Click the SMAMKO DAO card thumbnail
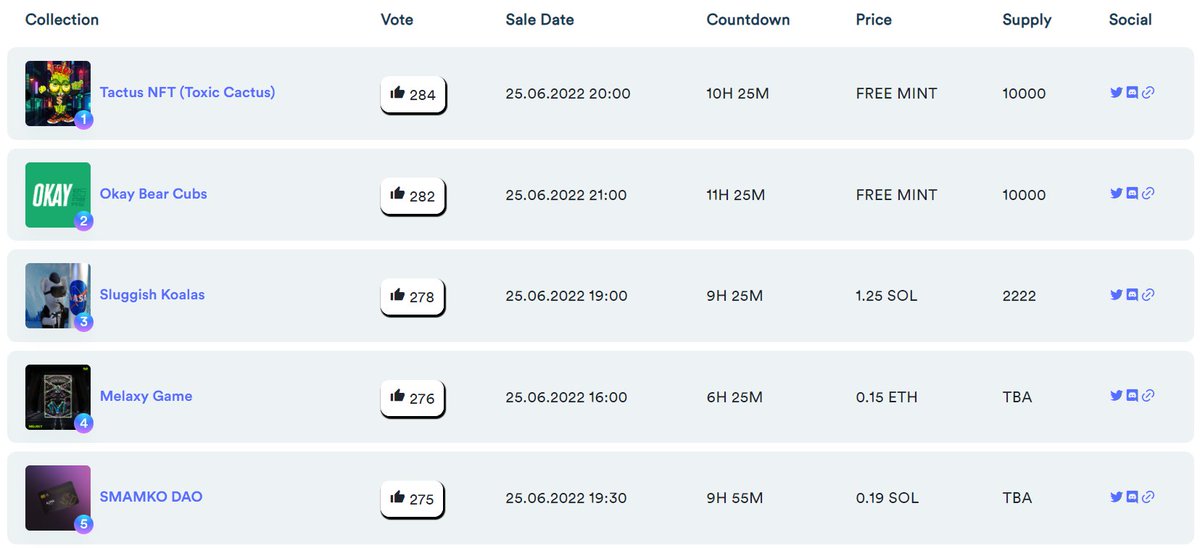The width and height of the screenshot is (1200, 548). (57, 497)
